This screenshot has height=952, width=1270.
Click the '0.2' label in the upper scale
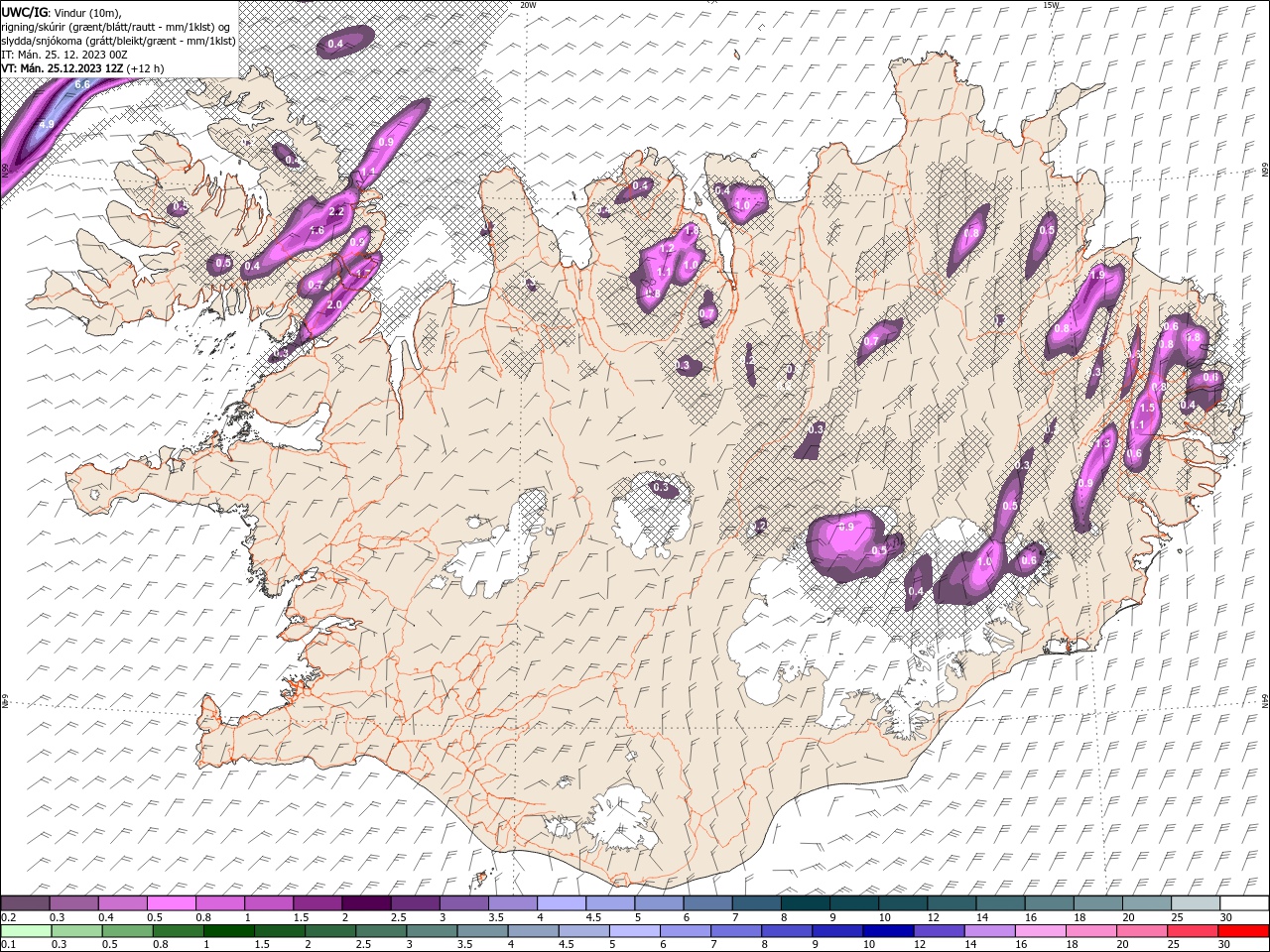coord(11,917)
